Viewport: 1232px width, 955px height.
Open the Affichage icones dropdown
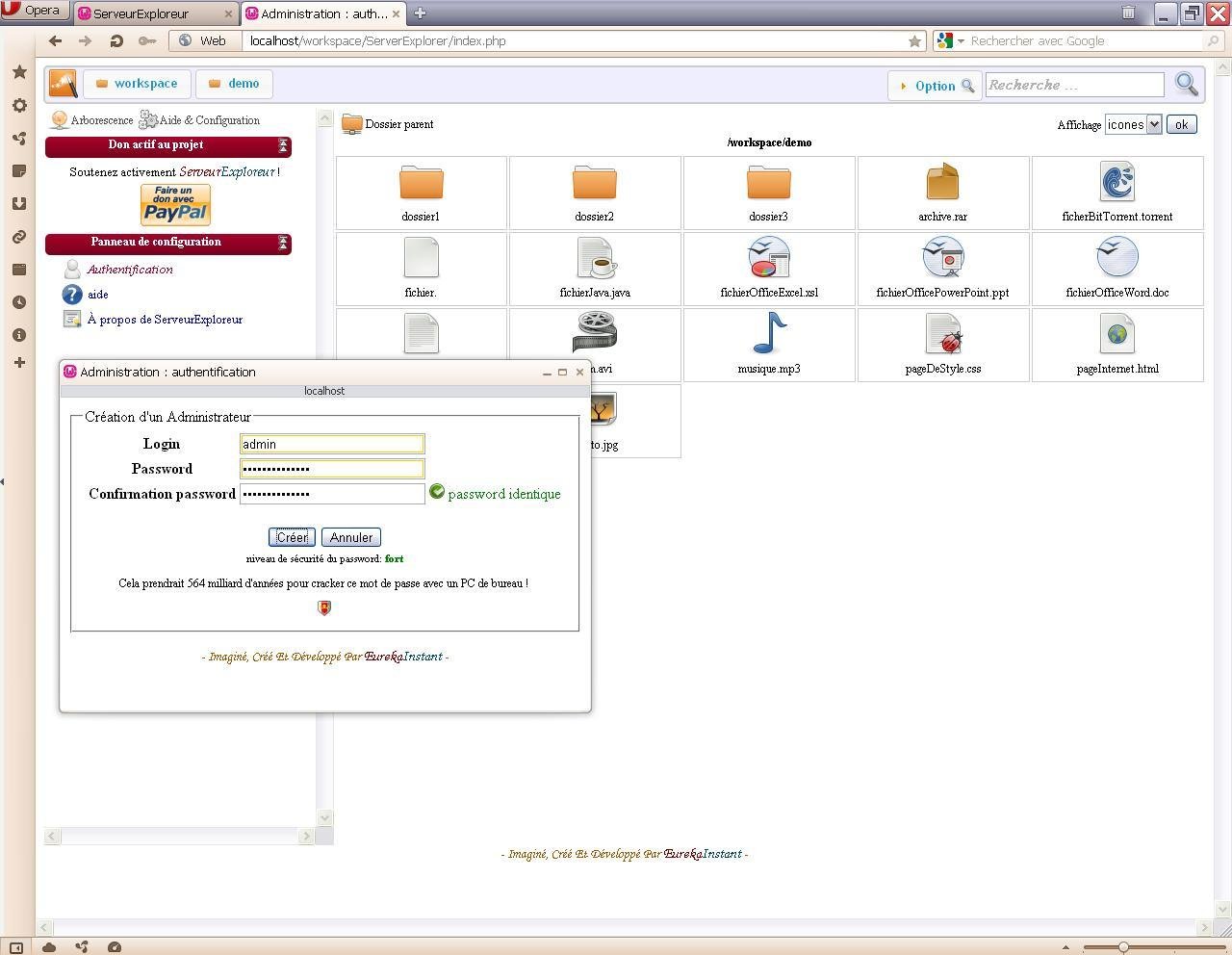[x=1133, y=123]
